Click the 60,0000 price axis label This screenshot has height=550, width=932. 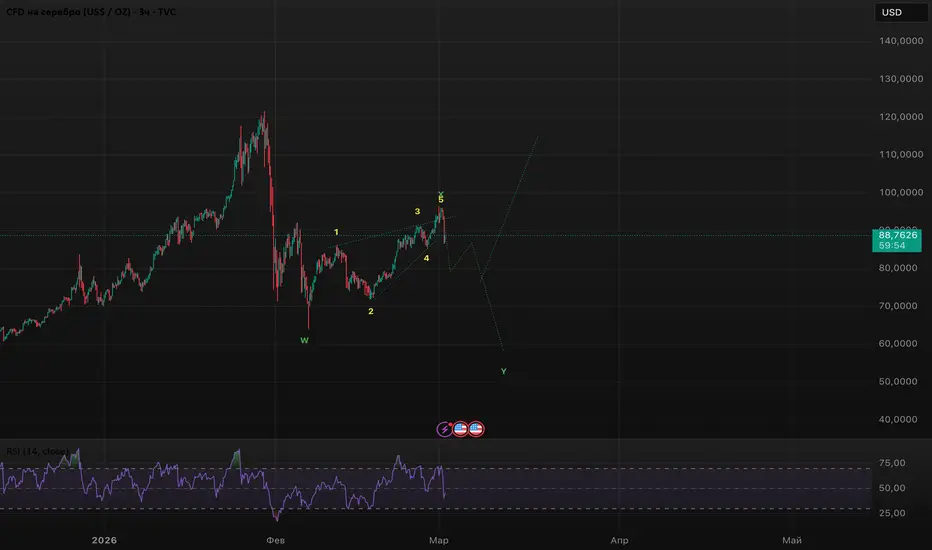point(898,344)
